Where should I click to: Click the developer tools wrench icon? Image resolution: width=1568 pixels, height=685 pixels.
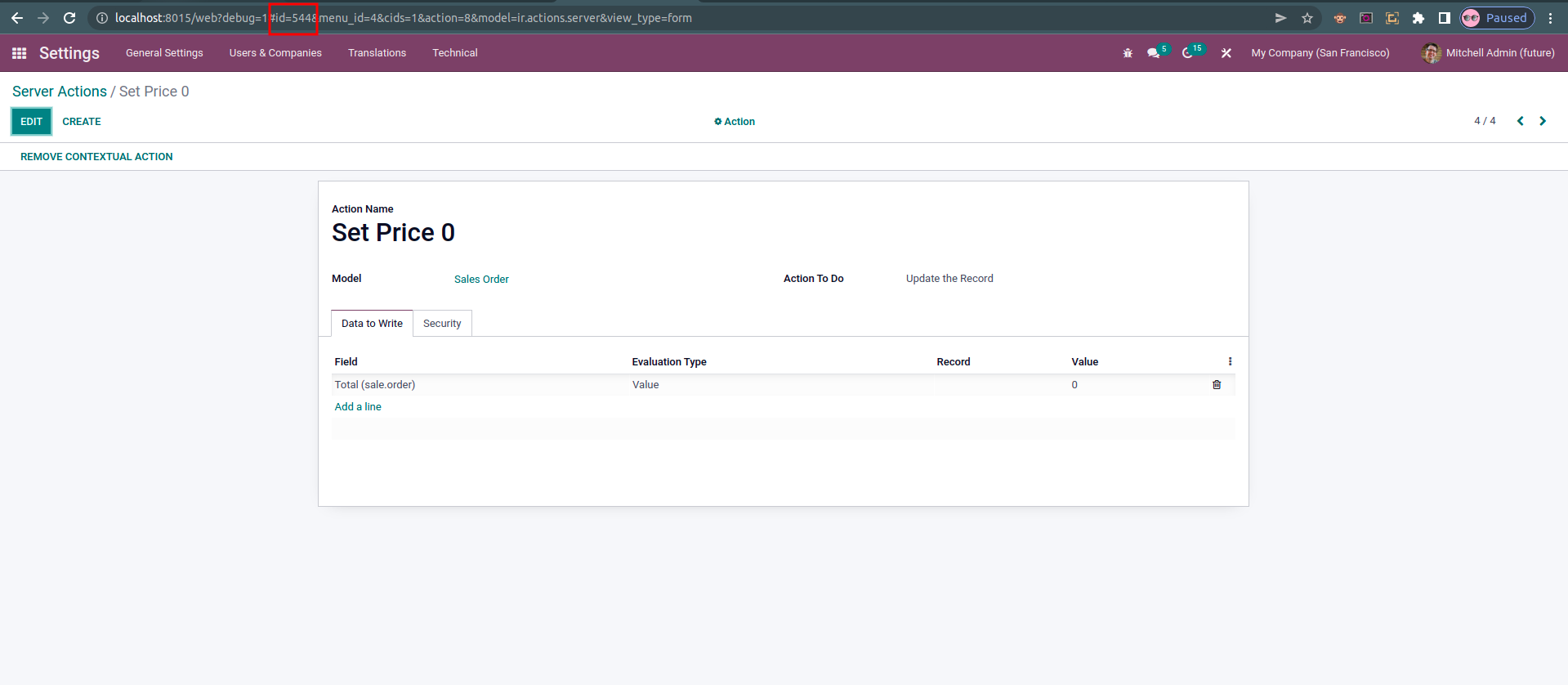[1226, 53]
